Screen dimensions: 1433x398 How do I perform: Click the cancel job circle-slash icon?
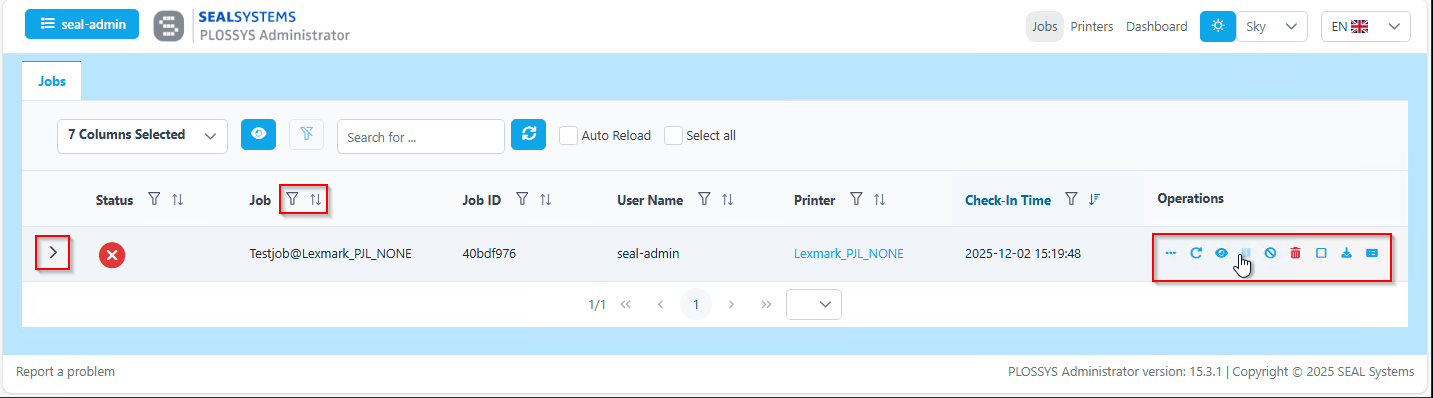[1270, 254]
